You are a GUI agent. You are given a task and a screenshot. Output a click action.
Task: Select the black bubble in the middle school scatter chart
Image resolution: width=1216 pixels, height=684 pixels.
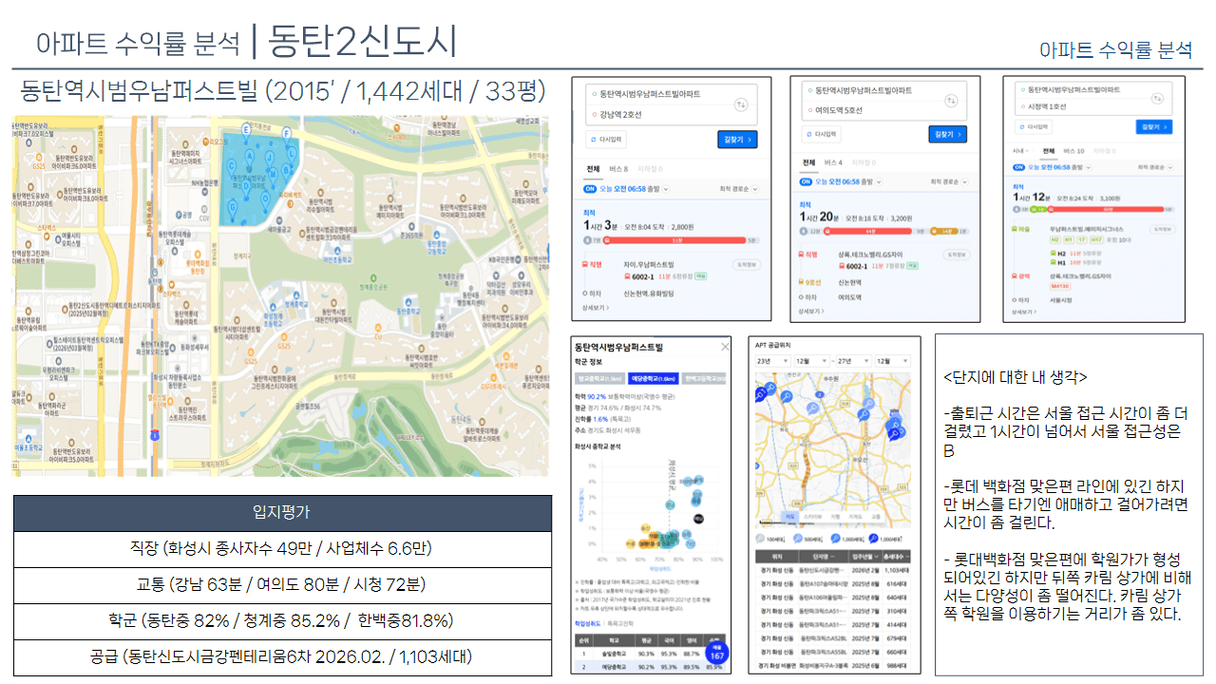[x=698, y=519]
